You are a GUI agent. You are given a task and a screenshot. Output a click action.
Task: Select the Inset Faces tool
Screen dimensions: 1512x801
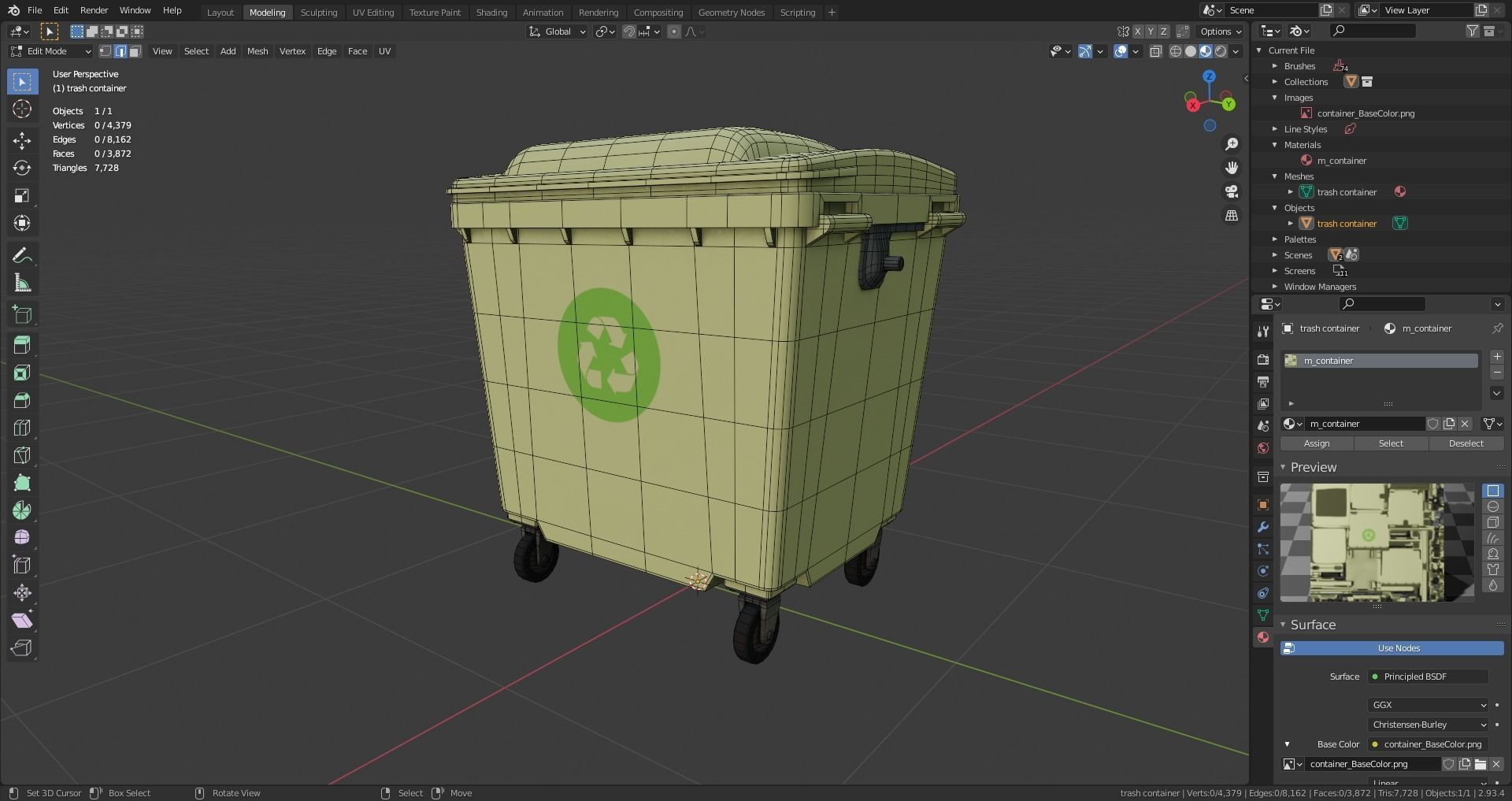(22, 373)
